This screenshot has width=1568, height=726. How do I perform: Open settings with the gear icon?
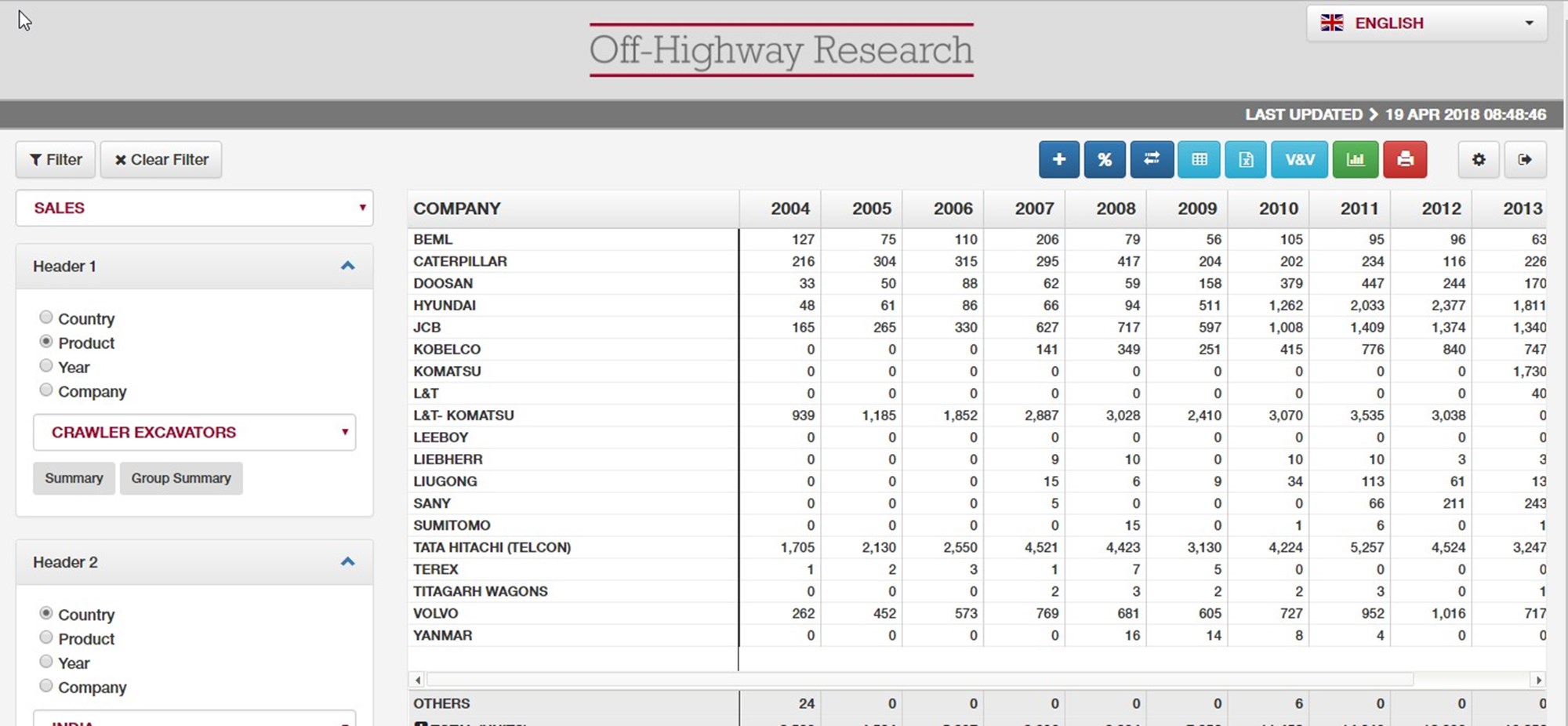click(1479, 160)
